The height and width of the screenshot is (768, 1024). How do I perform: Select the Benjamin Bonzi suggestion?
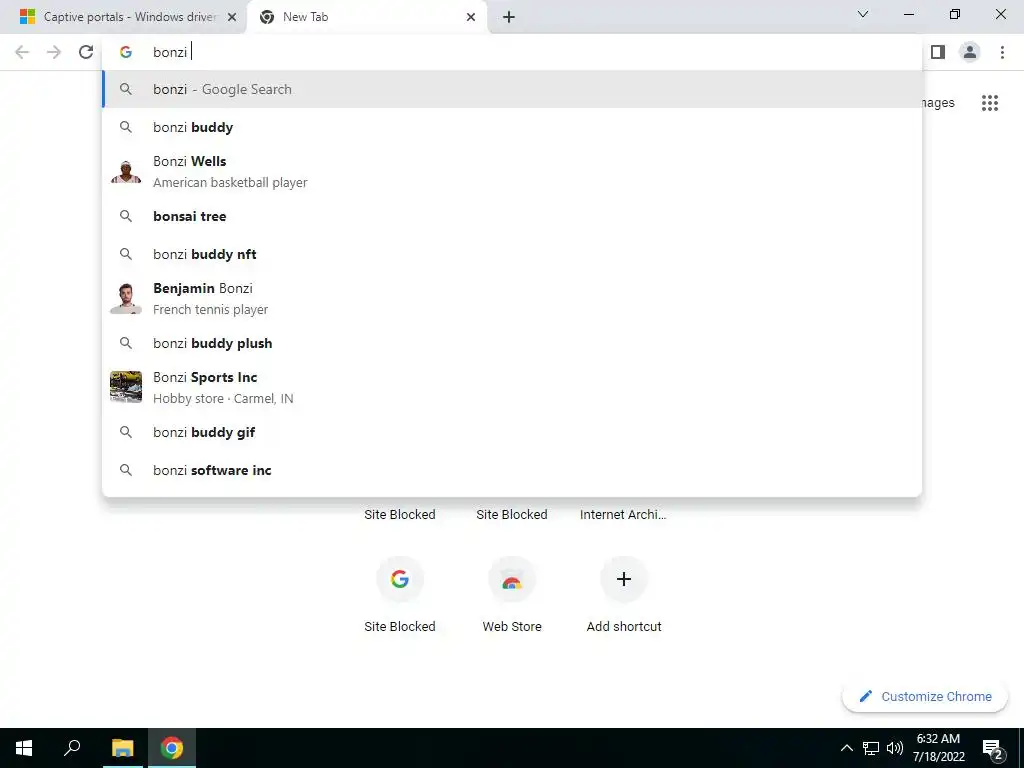512,298
